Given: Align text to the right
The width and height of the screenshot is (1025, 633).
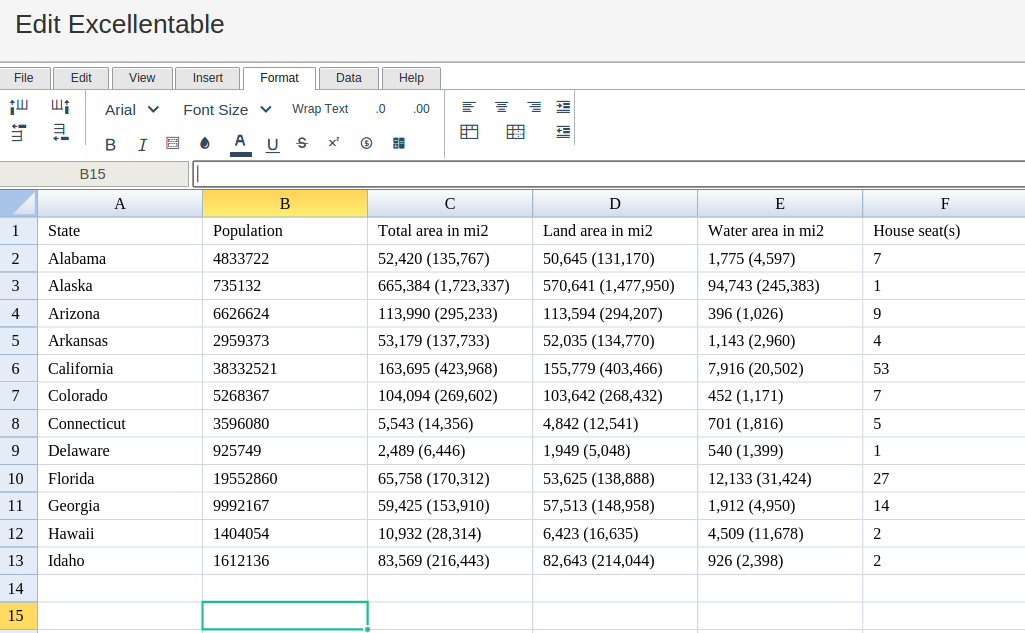Looking at the screenshot, I should point(534,107).
